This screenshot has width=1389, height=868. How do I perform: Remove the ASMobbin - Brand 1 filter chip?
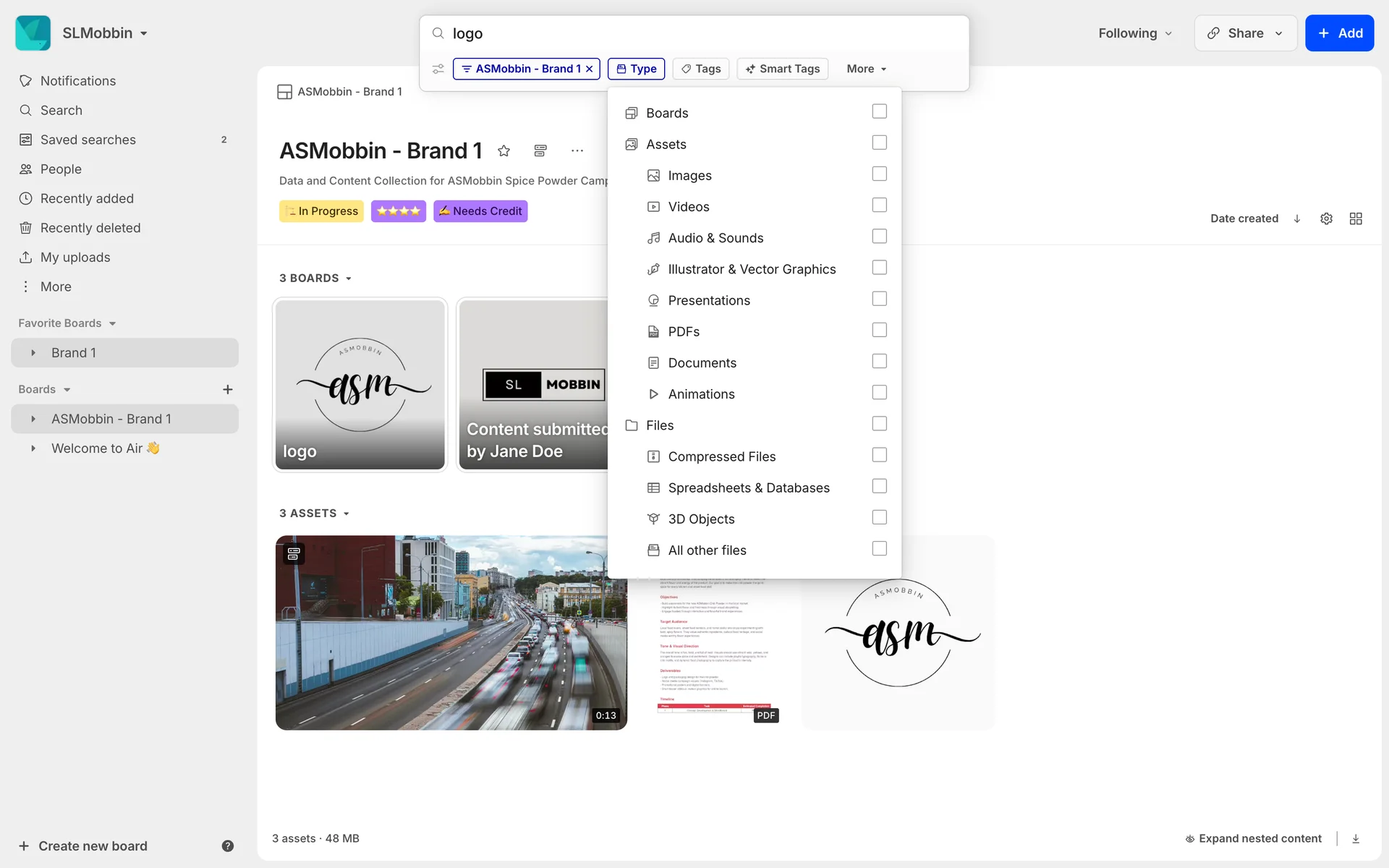coord(590,69)
